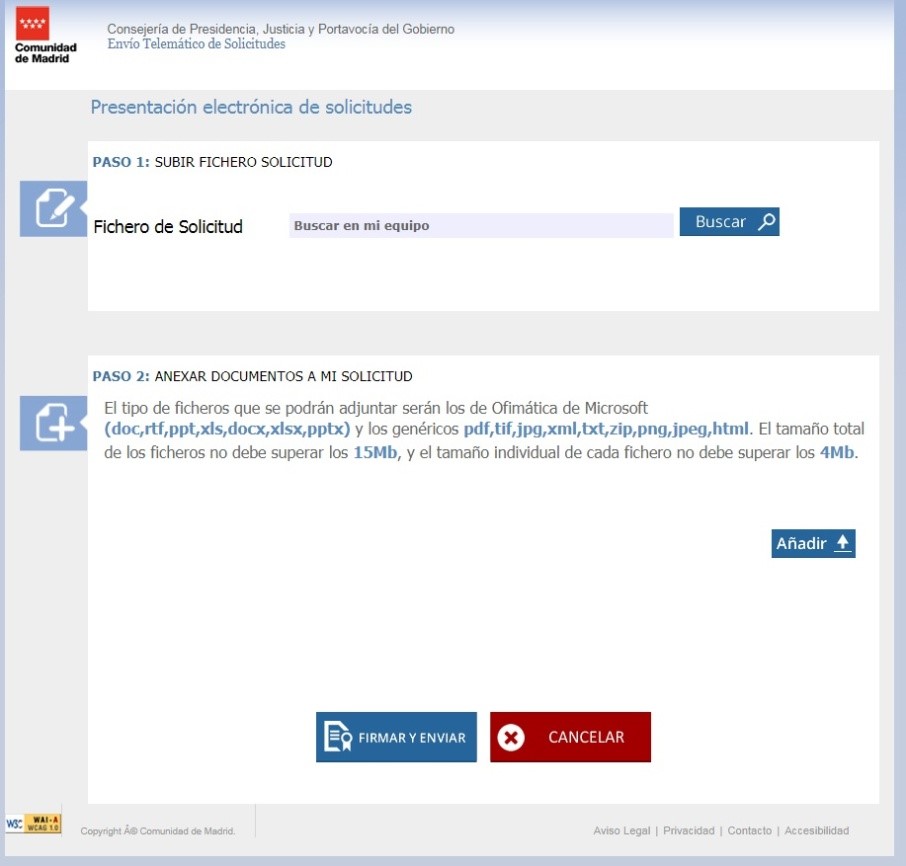This screenshot has width=906, height=866.
Task: Open the Aviso Legal footer link
Action: (621, 830)
